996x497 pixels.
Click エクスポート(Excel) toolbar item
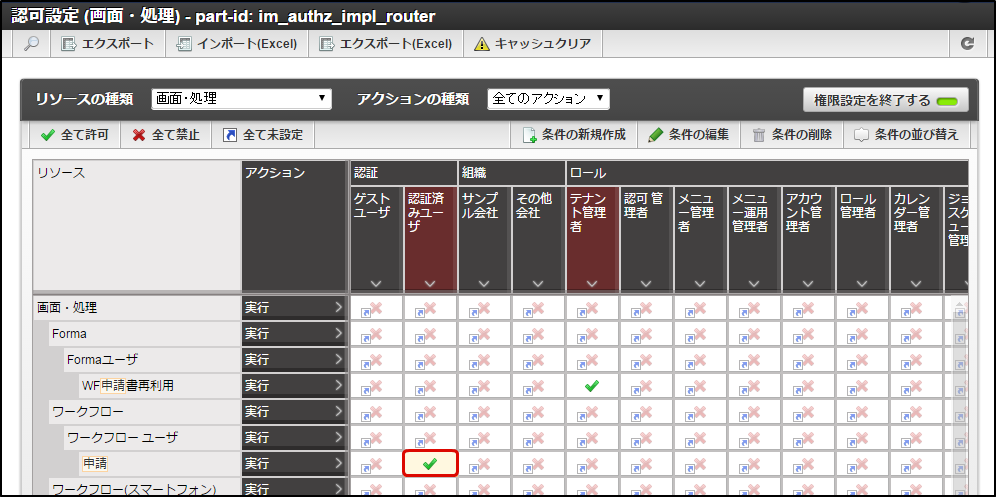[x=386, y=44]
